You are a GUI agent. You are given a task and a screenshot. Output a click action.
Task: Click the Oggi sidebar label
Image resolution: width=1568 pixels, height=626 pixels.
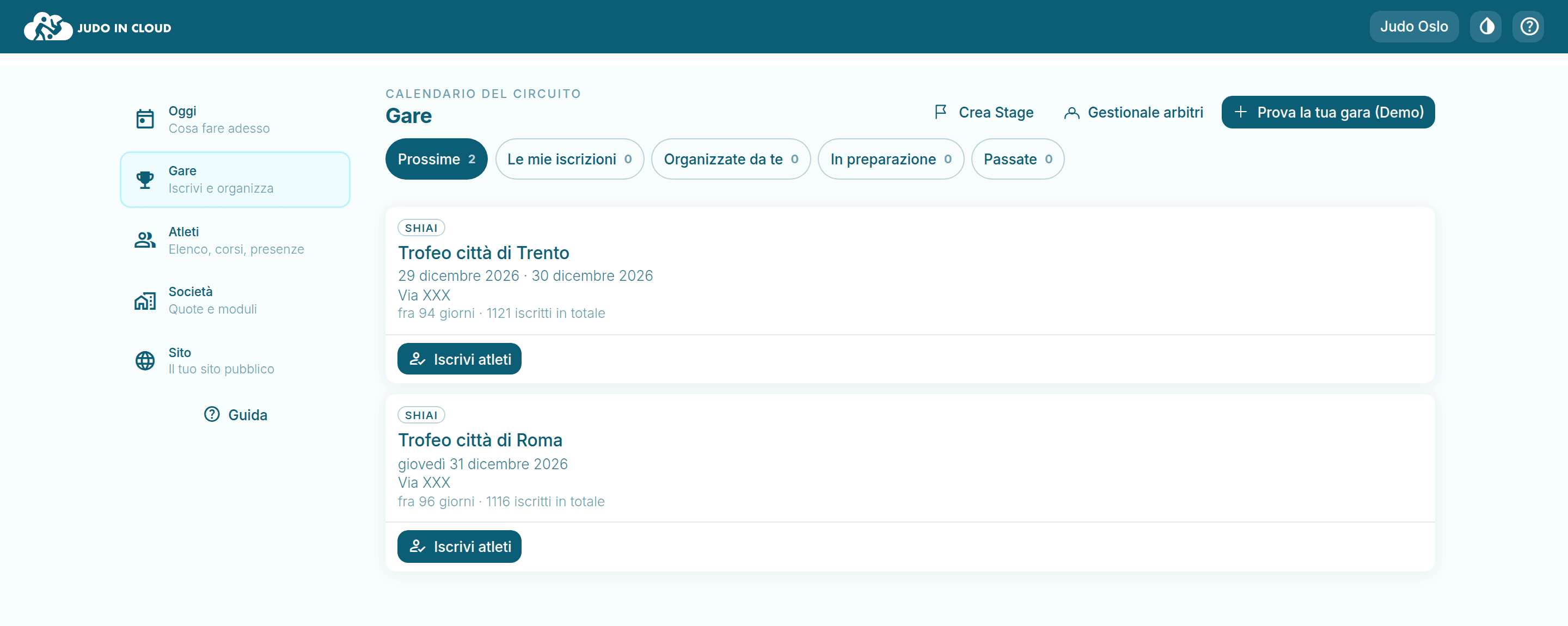pos(182,111)
